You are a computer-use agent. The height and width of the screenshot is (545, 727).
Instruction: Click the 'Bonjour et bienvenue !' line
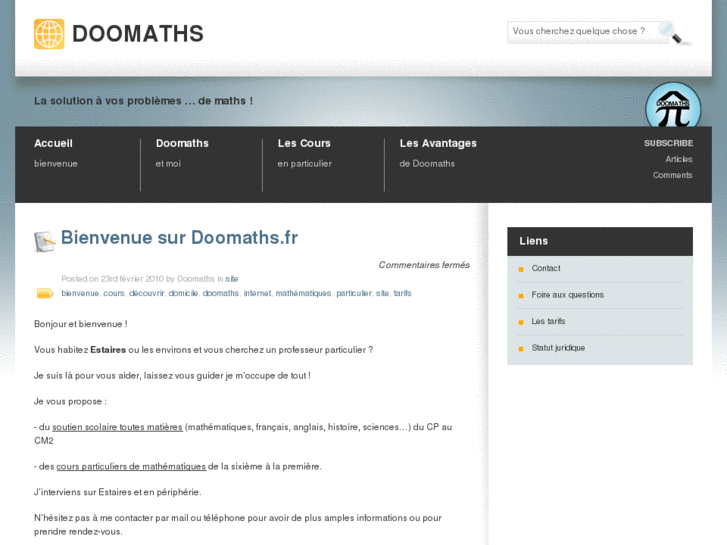point(81,324)
